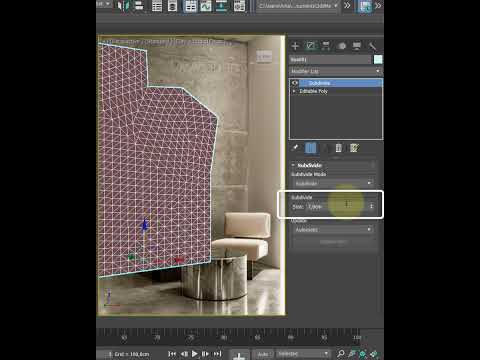Screen dimensions: 480x360
Task: Click the Mirror tool icon
Action: point(123,6)
